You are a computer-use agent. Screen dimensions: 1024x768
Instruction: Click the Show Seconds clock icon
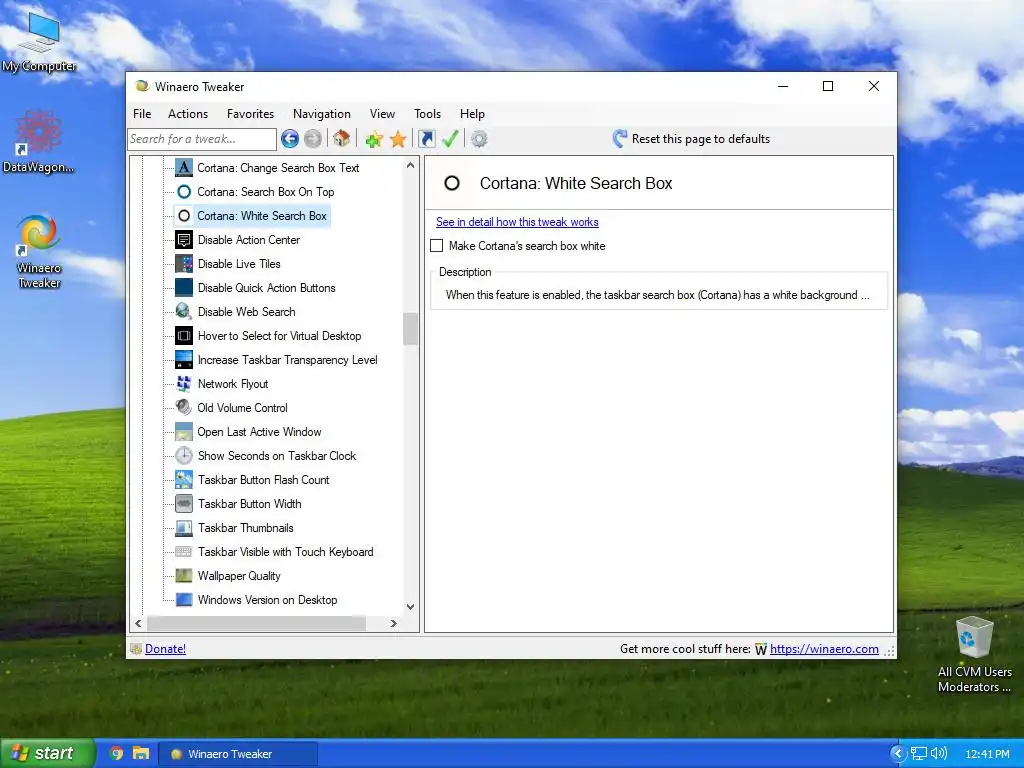(x=184, y=456)
